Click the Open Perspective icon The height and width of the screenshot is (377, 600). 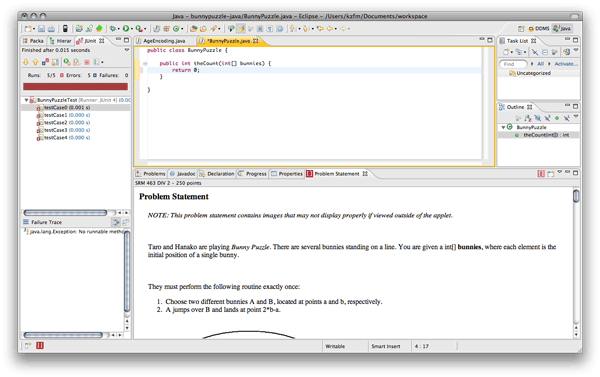click(x=521, y=29)
